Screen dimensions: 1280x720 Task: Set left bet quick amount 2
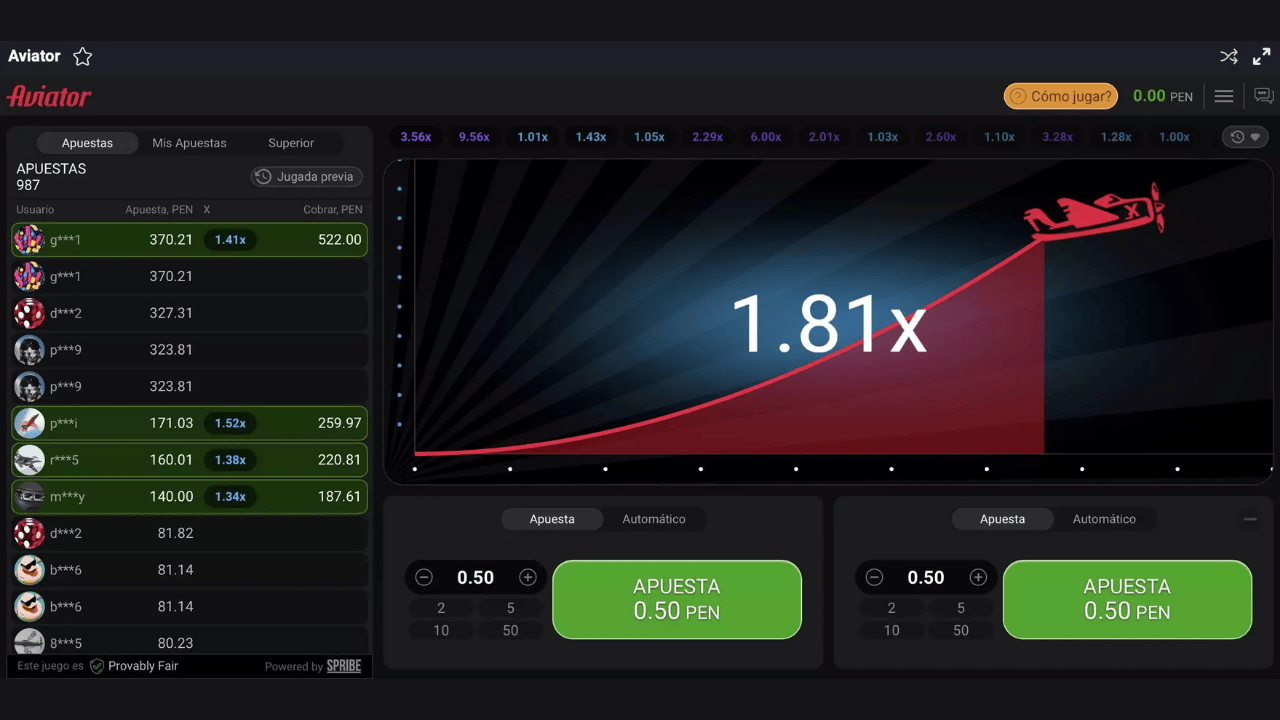point(441,608)
